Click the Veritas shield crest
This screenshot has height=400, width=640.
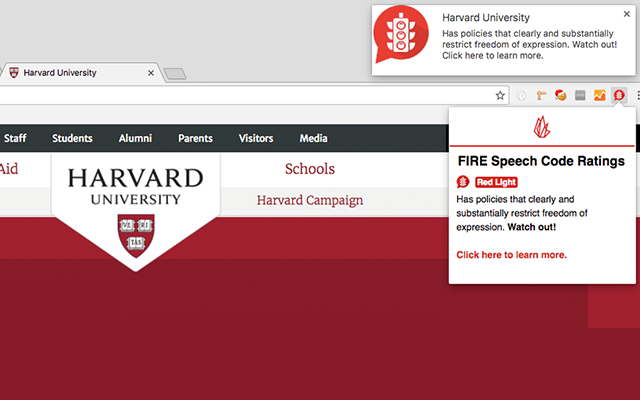(136, 236)
